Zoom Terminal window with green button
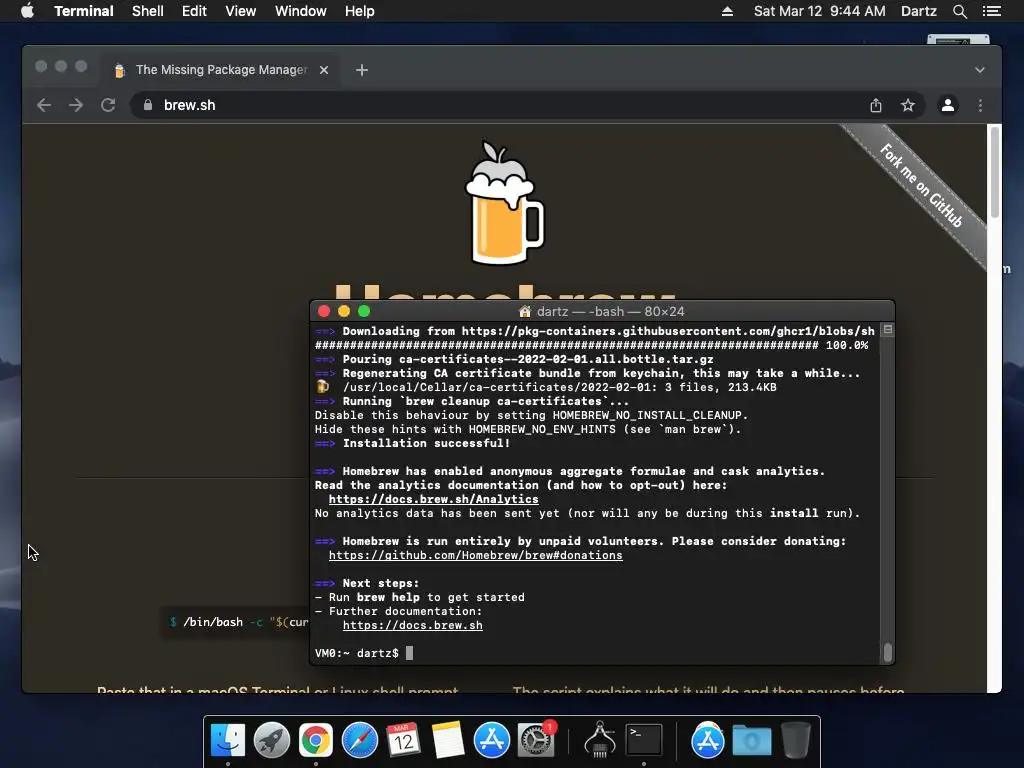This screenshot has width=1024, height=768. click(364, 312)
